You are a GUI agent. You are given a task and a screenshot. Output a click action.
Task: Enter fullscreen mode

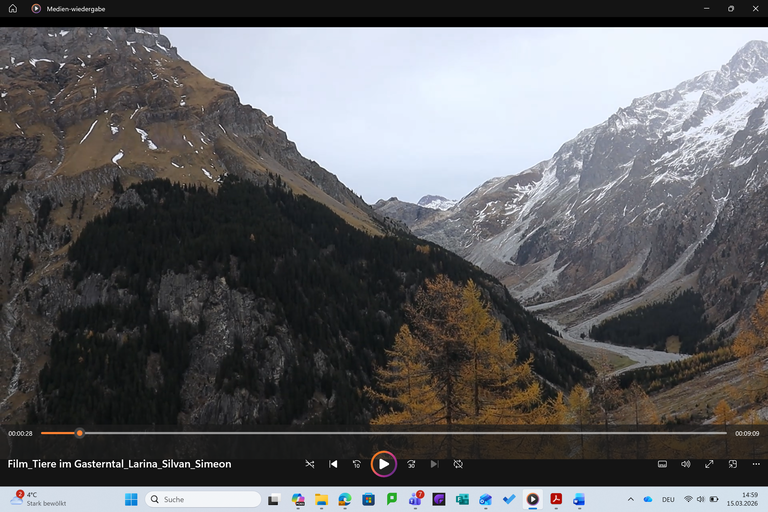(709, 464)
